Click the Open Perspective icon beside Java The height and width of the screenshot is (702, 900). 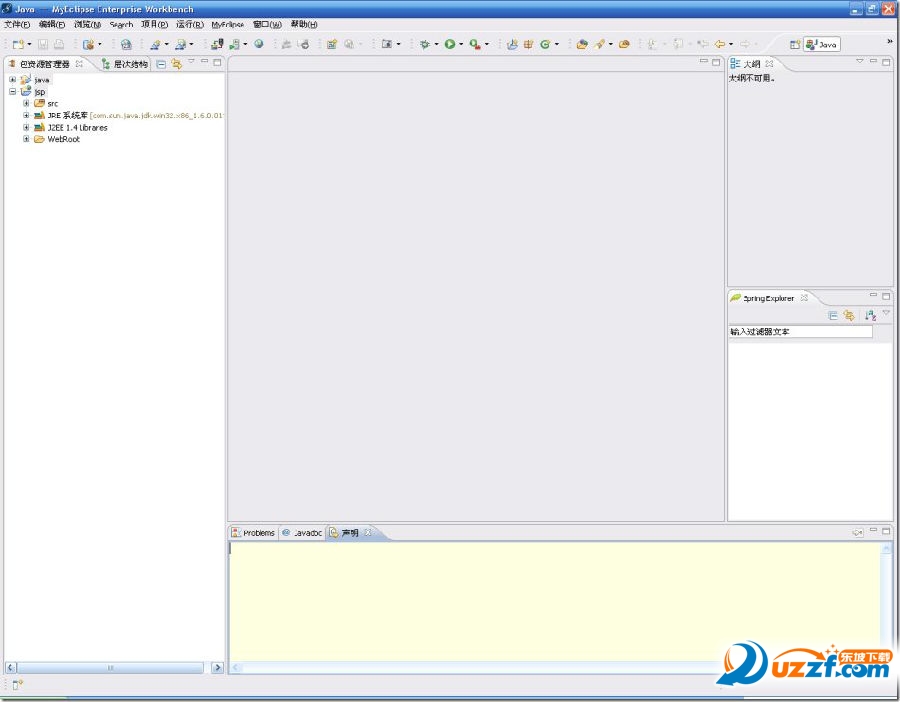pos(795,44)
